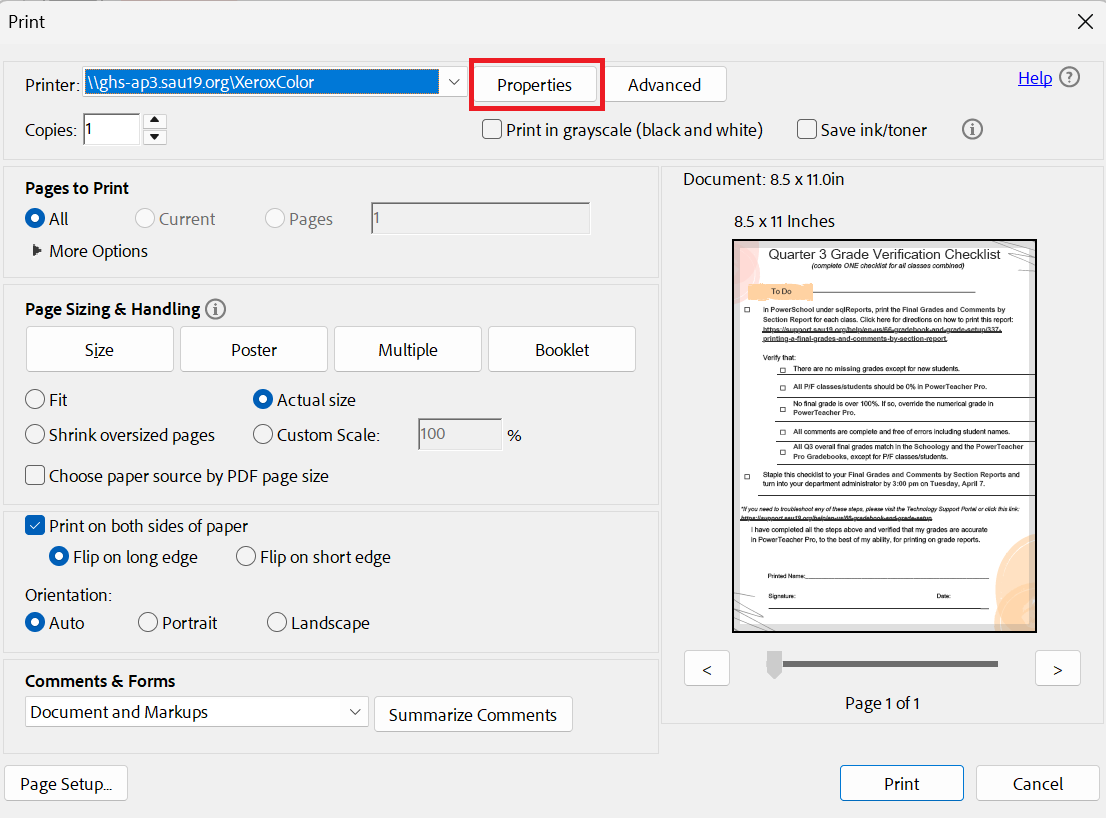
Task: Go to next preview page arrow
Action: [x=1057, y=669]
